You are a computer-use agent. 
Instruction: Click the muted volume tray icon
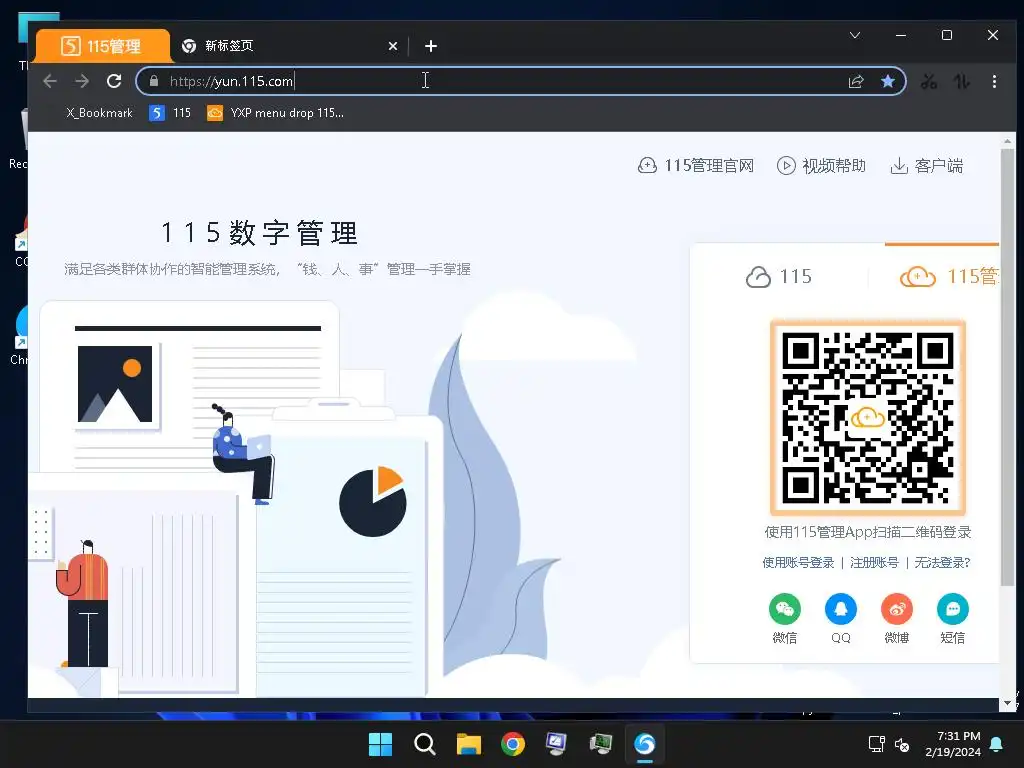coord(902,744)
